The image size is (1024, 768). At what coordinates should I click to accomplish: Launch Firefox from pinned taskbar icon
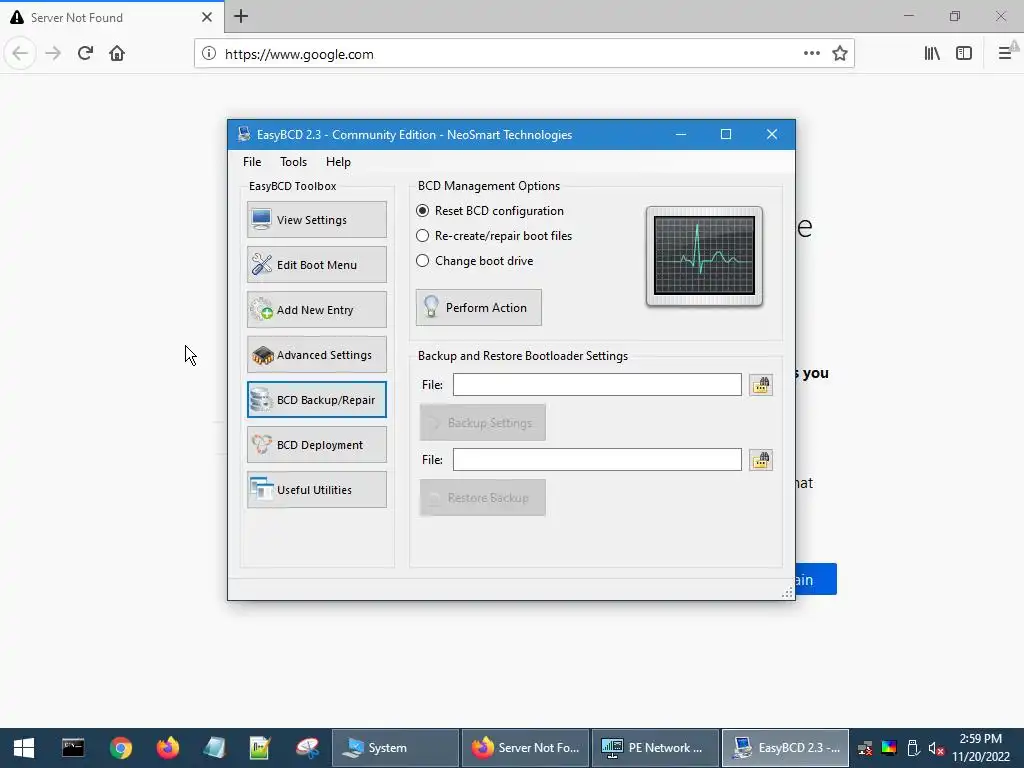(168, 748)
